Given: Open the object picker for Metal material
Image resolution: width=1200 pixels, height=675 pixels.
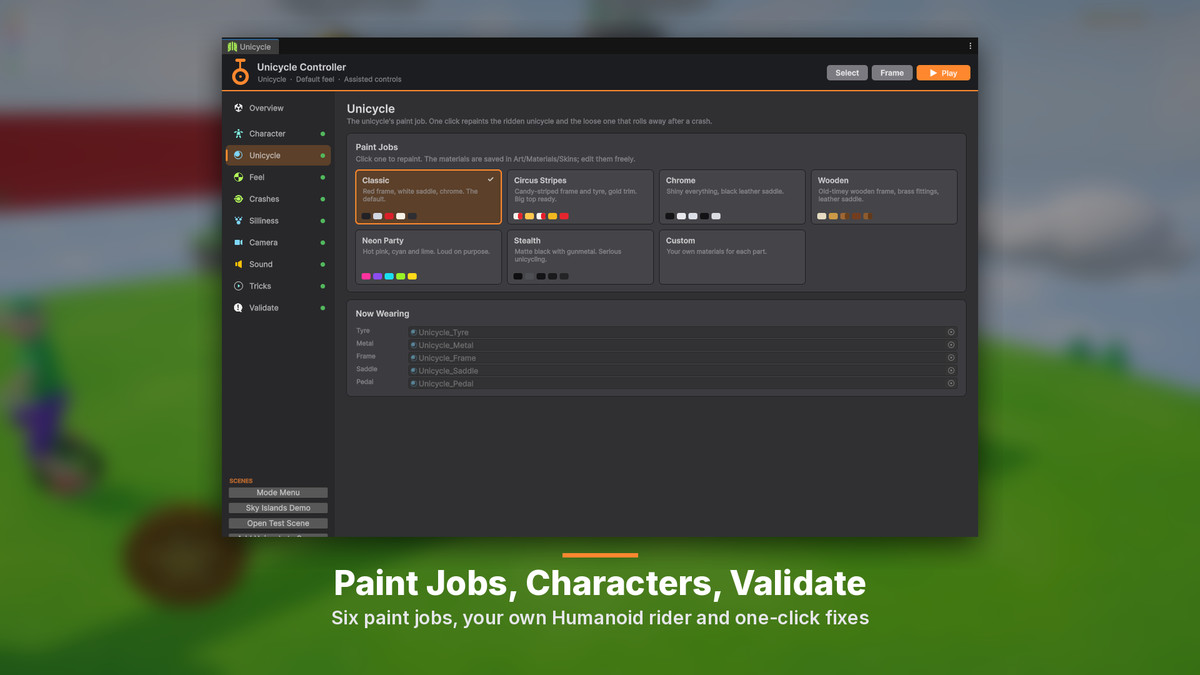Looking at the screenshot, I should tap(951, 345).
